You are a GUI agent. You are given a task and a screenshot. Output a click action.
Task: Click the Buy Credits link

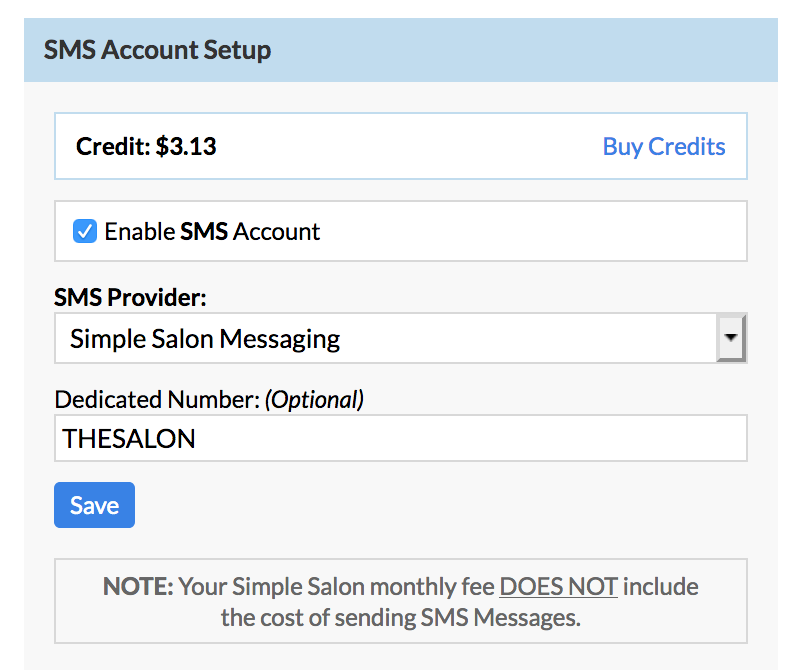point(663,146)
